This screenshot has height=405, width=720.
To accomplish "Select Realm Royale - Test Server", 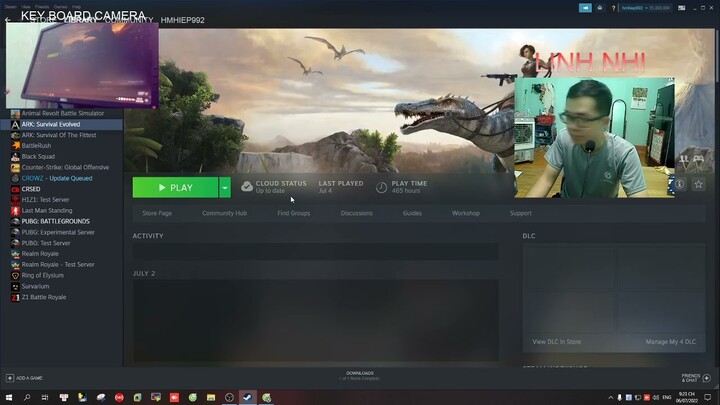I will pyautogui.click(x=58, y=264).
